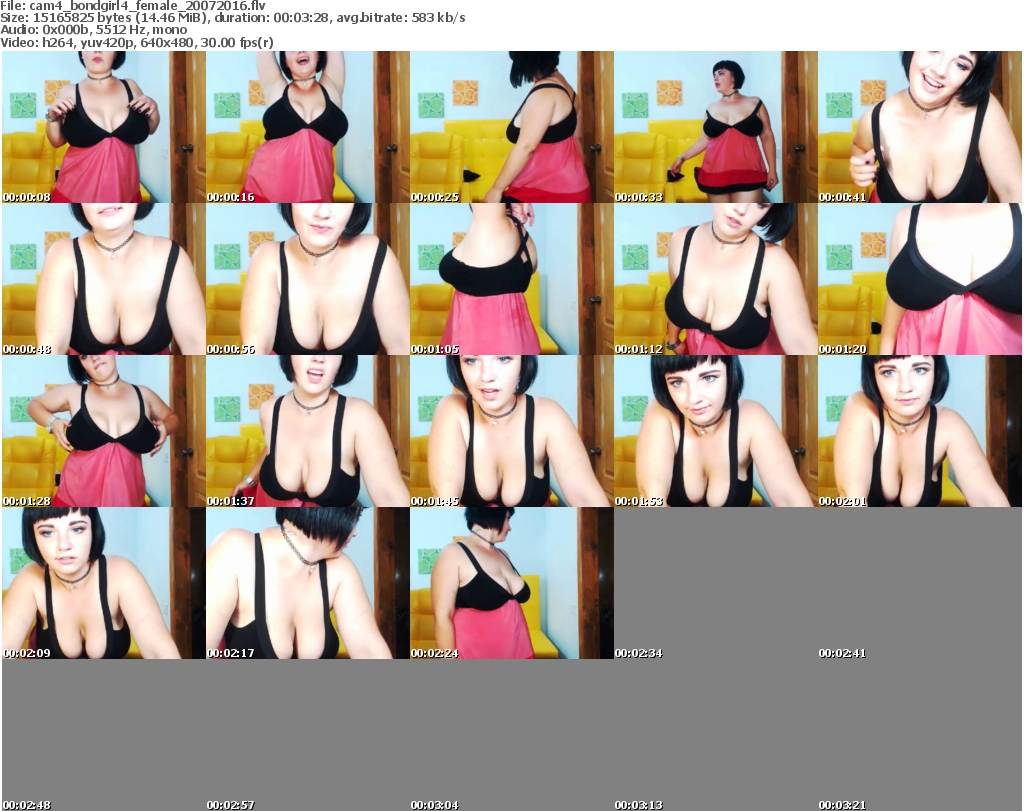Click the file name cam4_bondgirl4_female_20072016.flv
The image size is (1024, 811).
pyautogui.click(x=148, y=6)
